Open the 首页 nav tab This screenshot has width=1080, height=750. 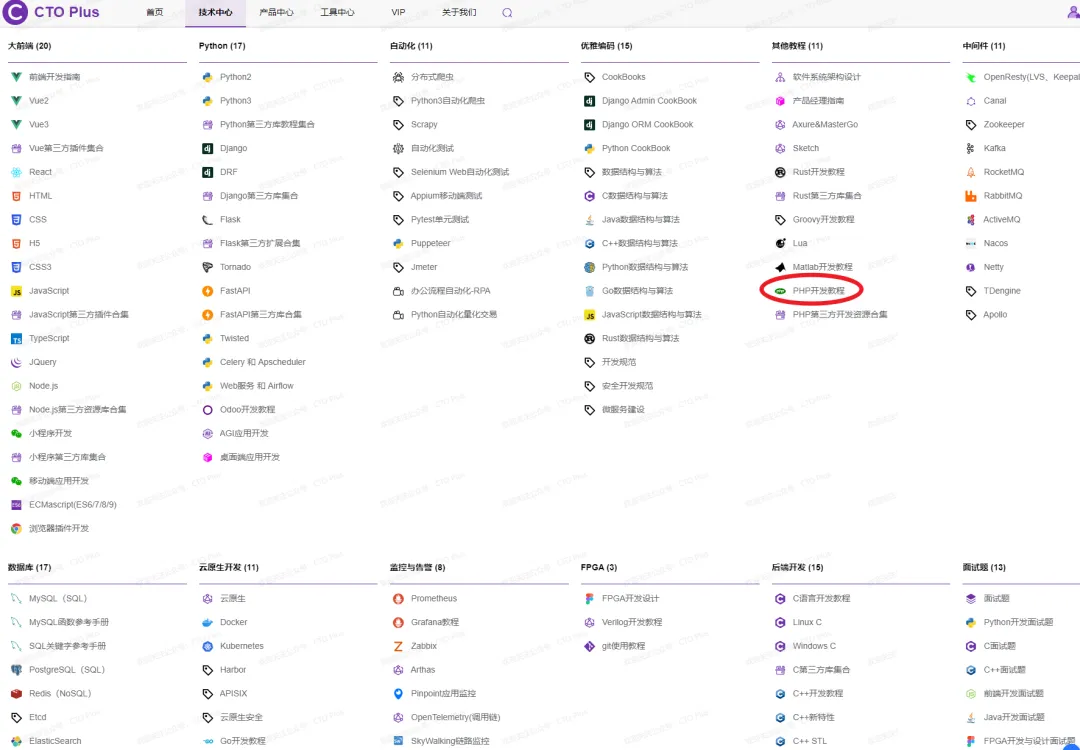tap(155, 12)
